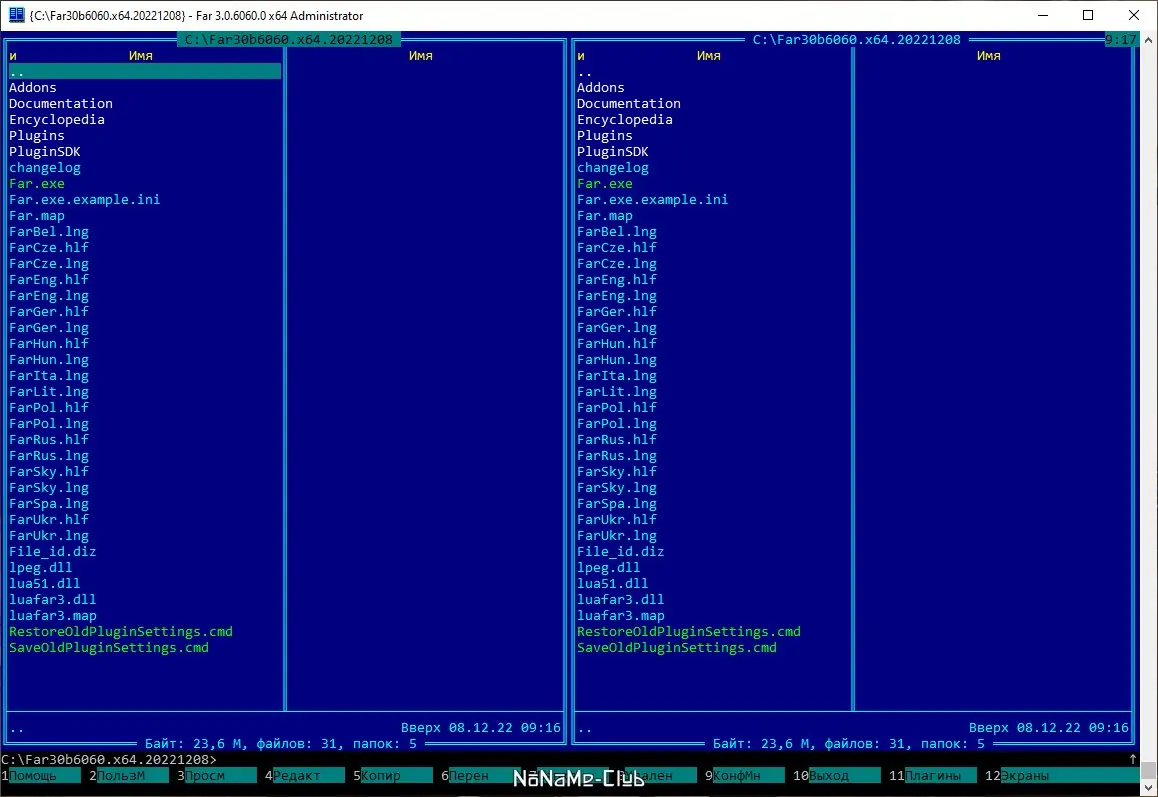Click F11 Плагины key bar button
Viewport: 1158px width, 797px height.
click(933, 776)
